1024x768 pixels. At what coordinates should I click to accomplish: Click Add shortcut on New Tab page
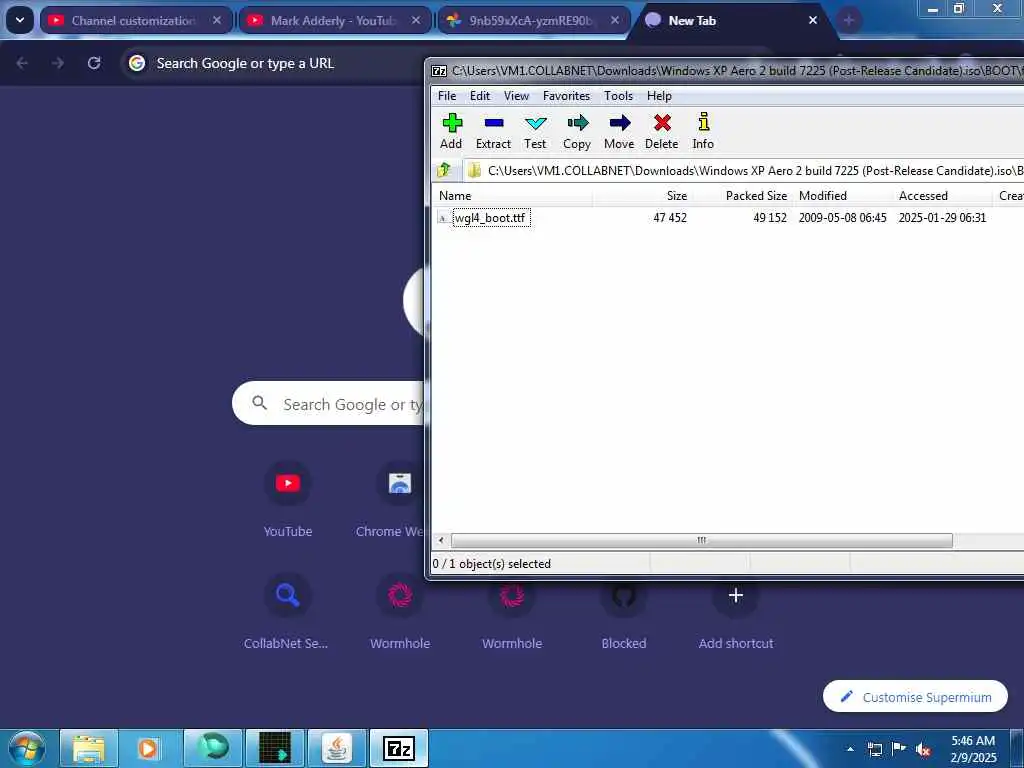click(736, 612)
